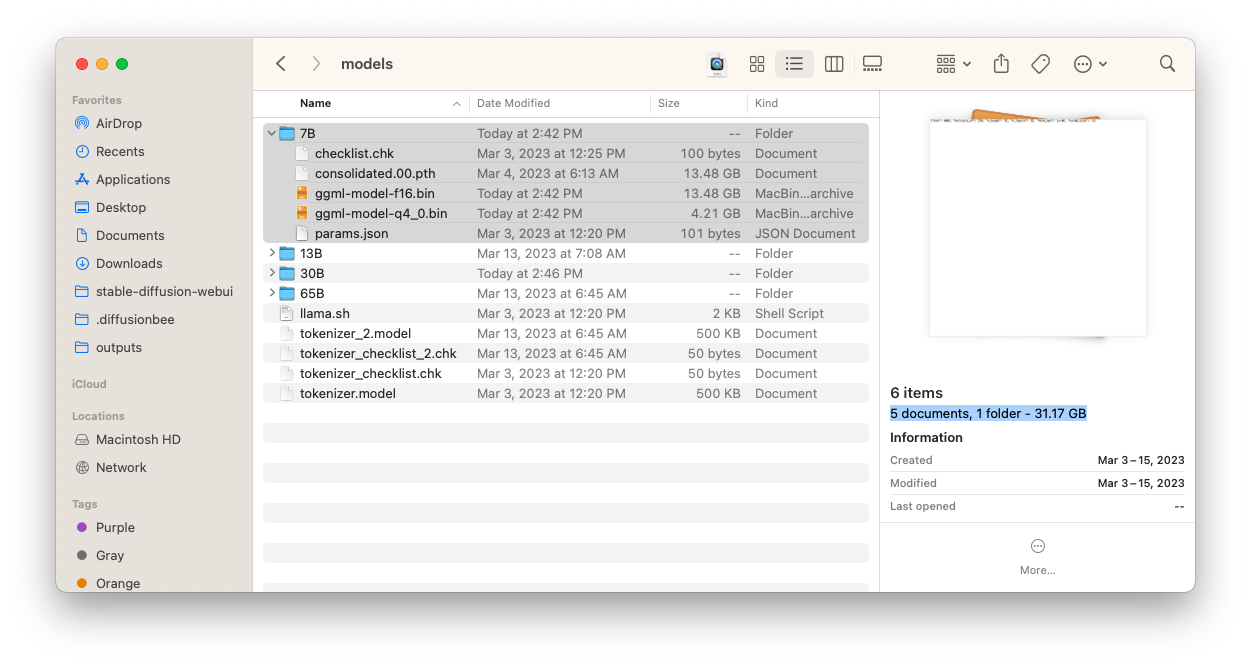This screenshot has height=666, width=1251.
Task: Open the Edit Tags icon
Action: click(1040, 64)
